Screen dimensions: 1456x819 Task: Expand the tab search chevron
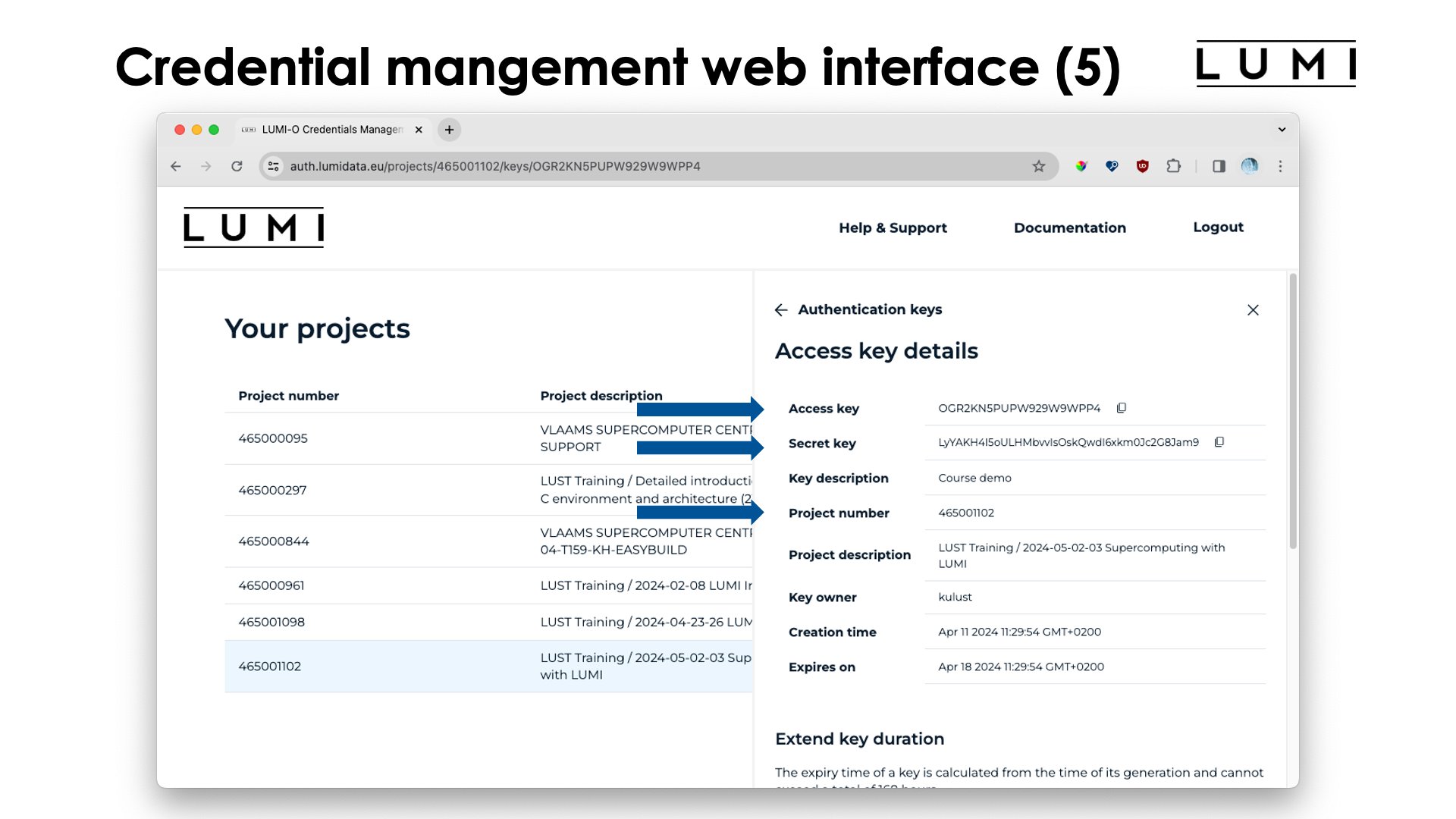1282,130
